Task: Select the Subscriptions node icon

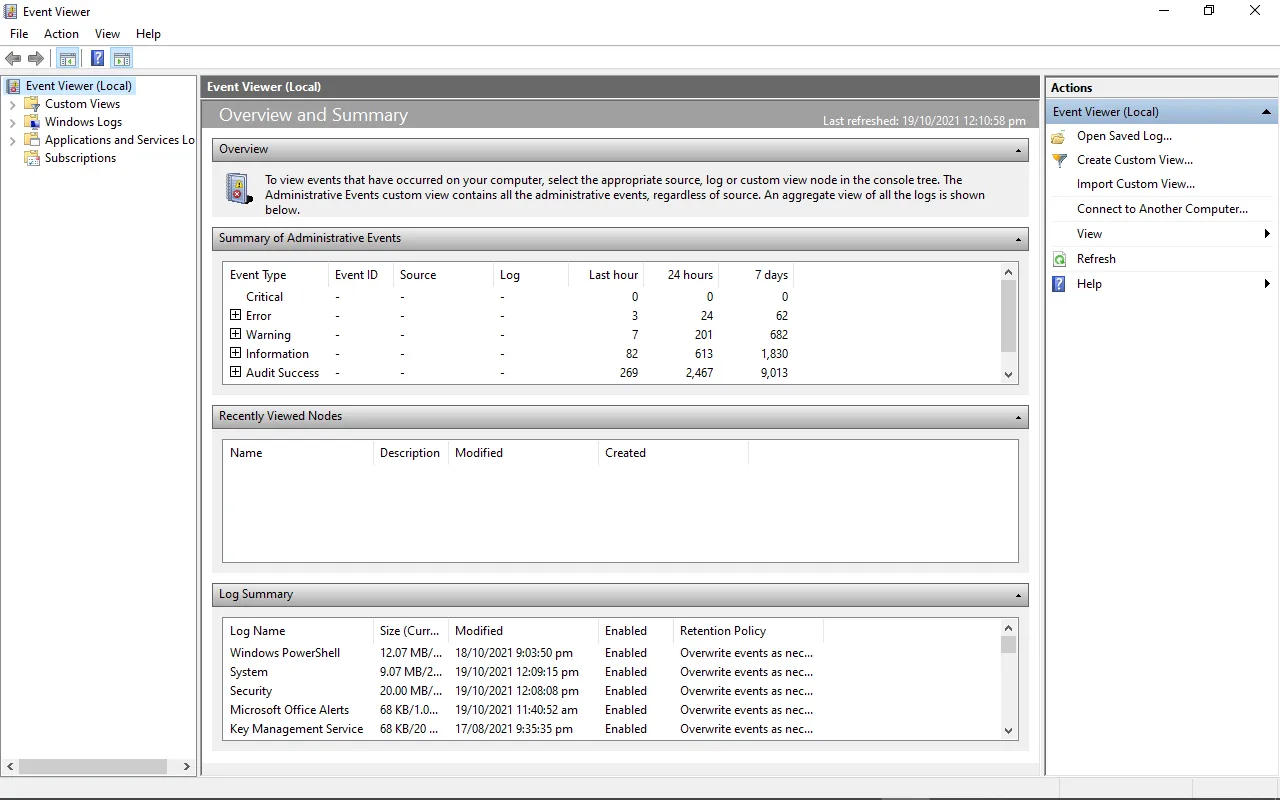Action: coord(33,158)
